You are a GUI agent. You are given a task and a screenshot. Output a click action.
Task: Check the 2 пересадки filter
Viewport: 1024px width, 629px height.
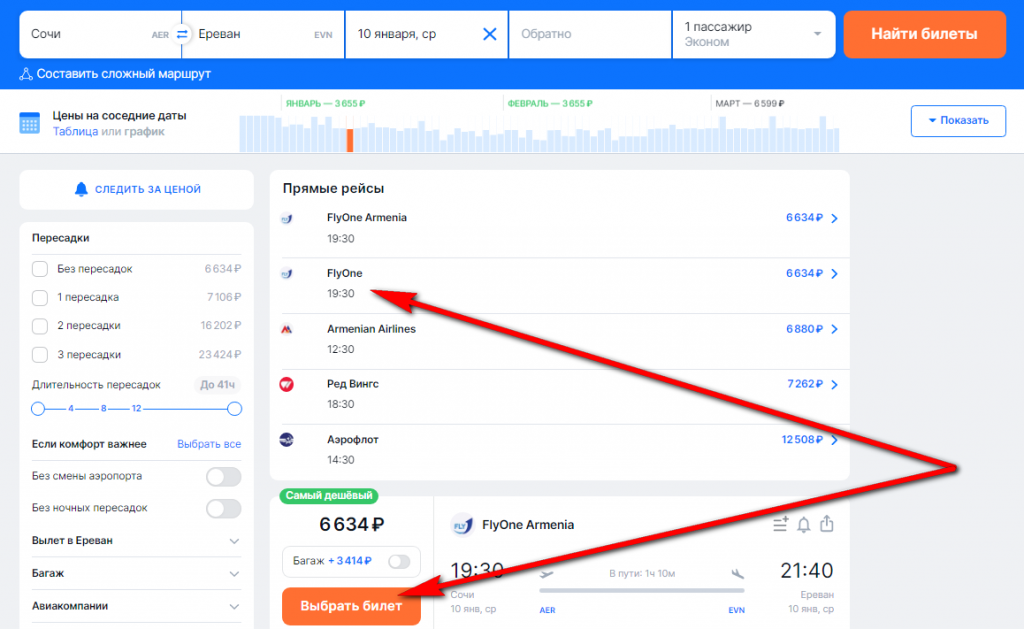coord(40,326)
